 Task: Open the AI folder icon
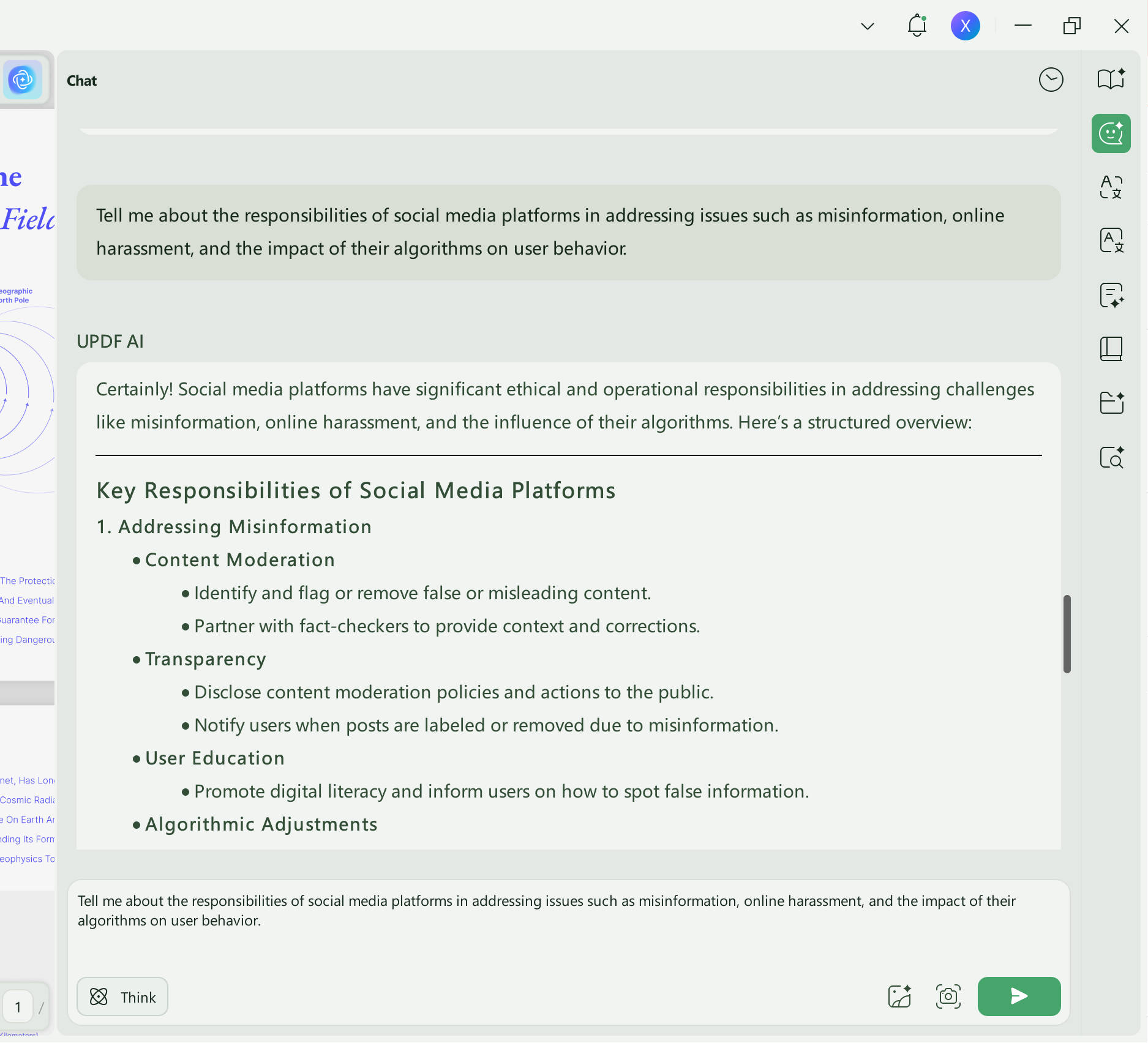coord(1111,403)
